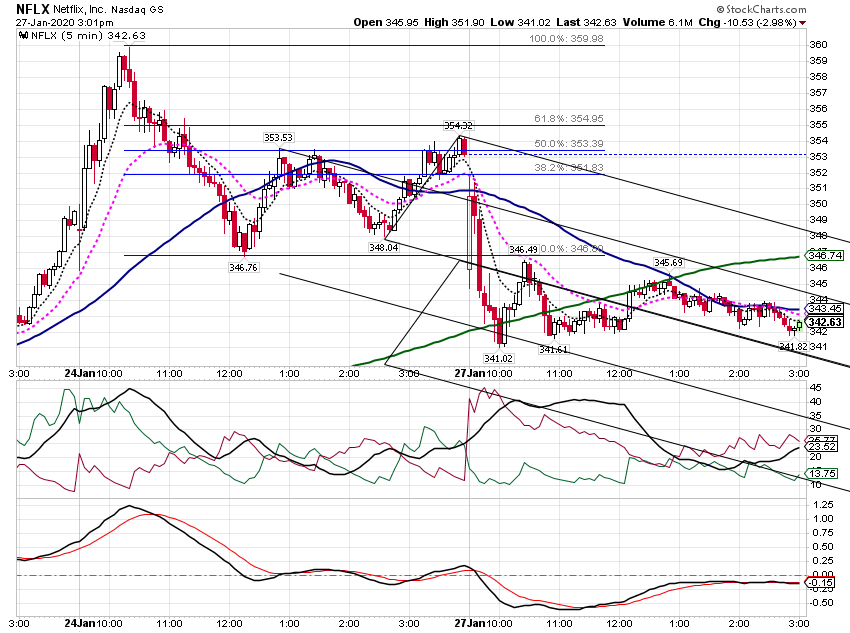Click the 61.8%: 354.95 retracement label

(x=568, y=119)
